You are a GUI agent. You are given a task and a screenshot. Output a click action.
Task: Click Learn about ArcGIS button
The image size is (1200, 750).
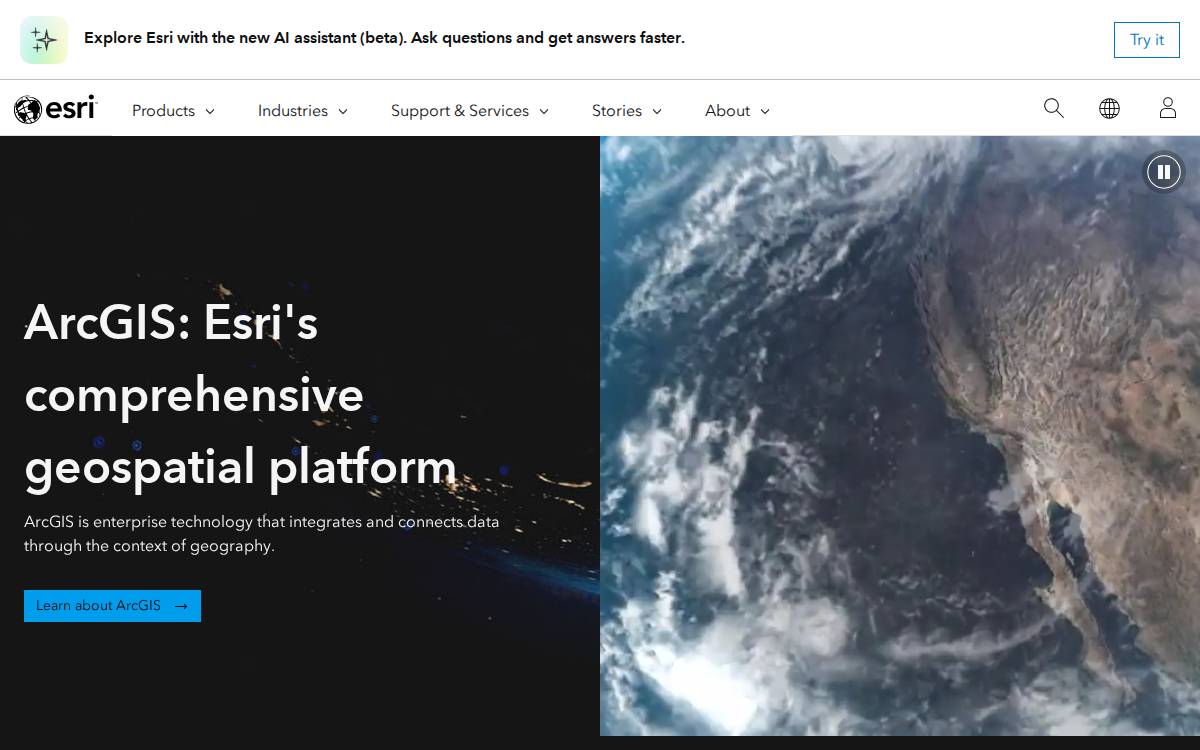[112, 606]
